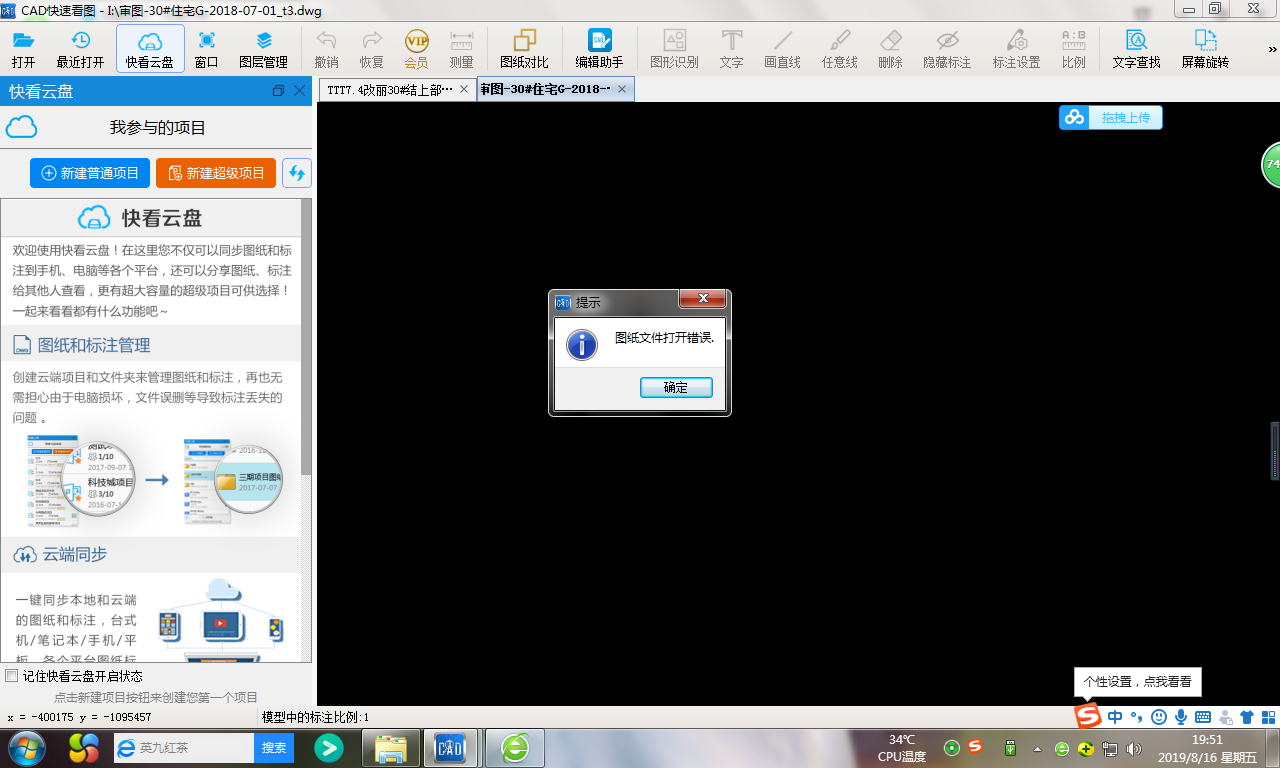Select the 图形识别 tool
The width and height of the screenshot is (1280, 768).
pos(674,49)
